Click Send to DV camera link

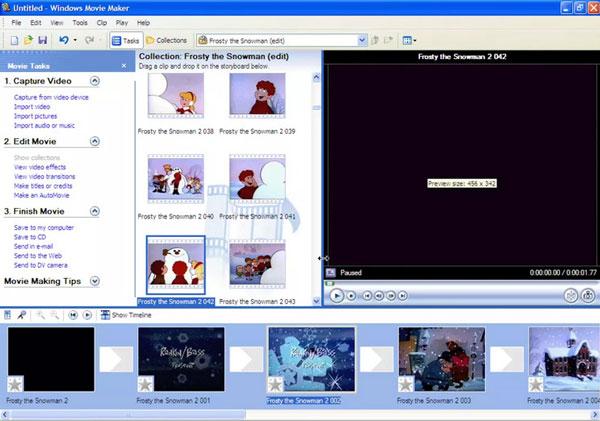tap(41, 265)
